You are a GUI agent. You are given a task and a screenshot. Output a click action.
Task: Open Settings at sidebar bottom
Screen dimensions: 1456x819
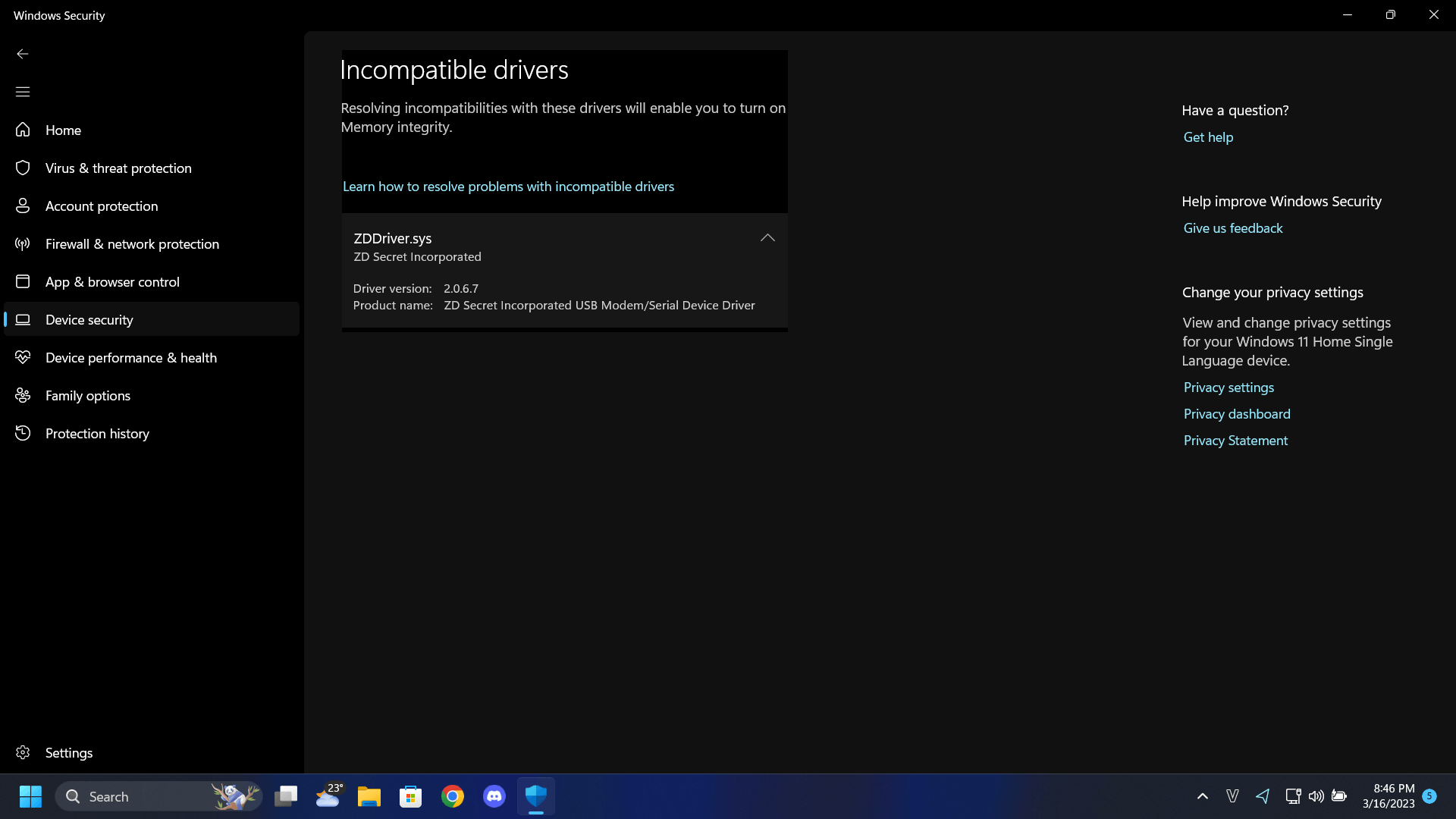click(68, 752)
